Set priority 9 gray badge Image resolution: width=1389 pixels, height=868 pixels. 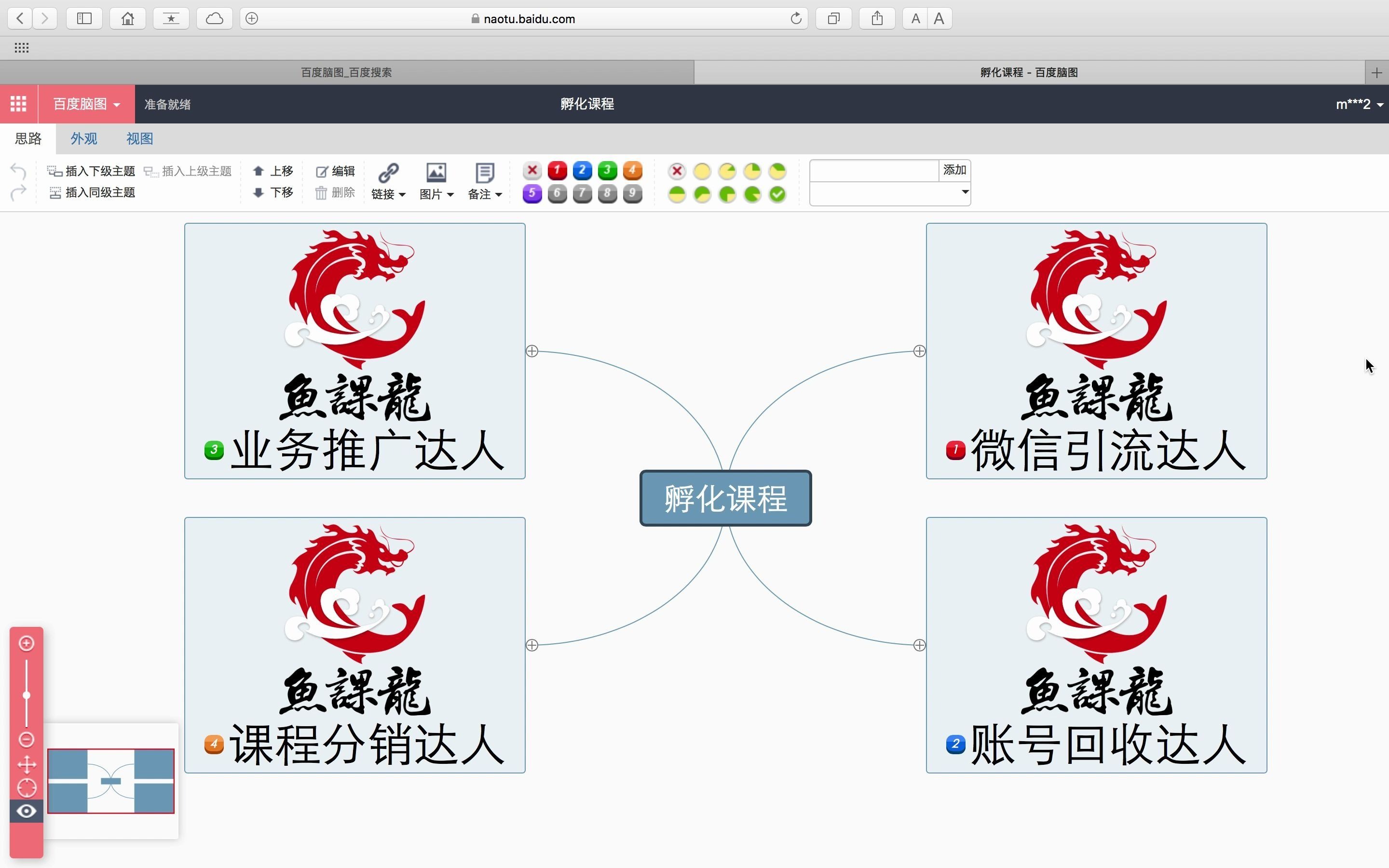(x=632, y=194)
